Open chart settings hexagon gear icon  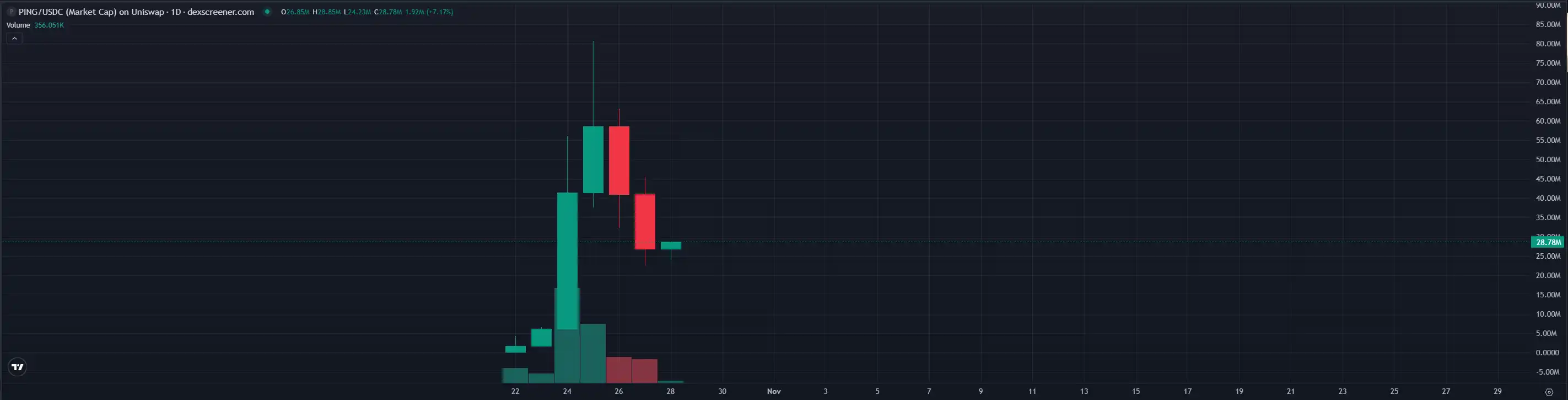(x=1549, y=392)
